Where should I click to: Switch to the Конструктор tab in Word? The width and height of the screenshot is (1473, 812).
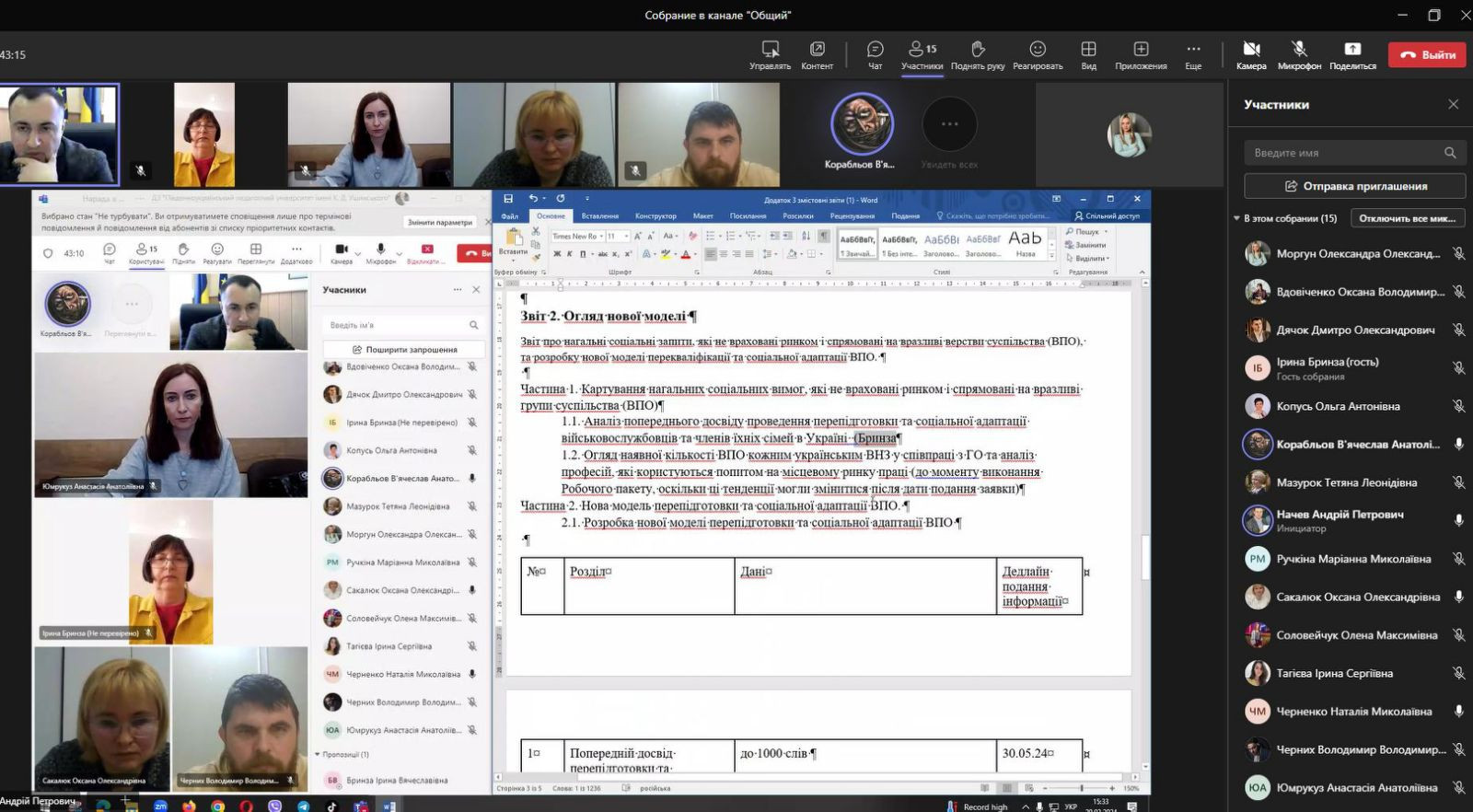click(655, 216)
